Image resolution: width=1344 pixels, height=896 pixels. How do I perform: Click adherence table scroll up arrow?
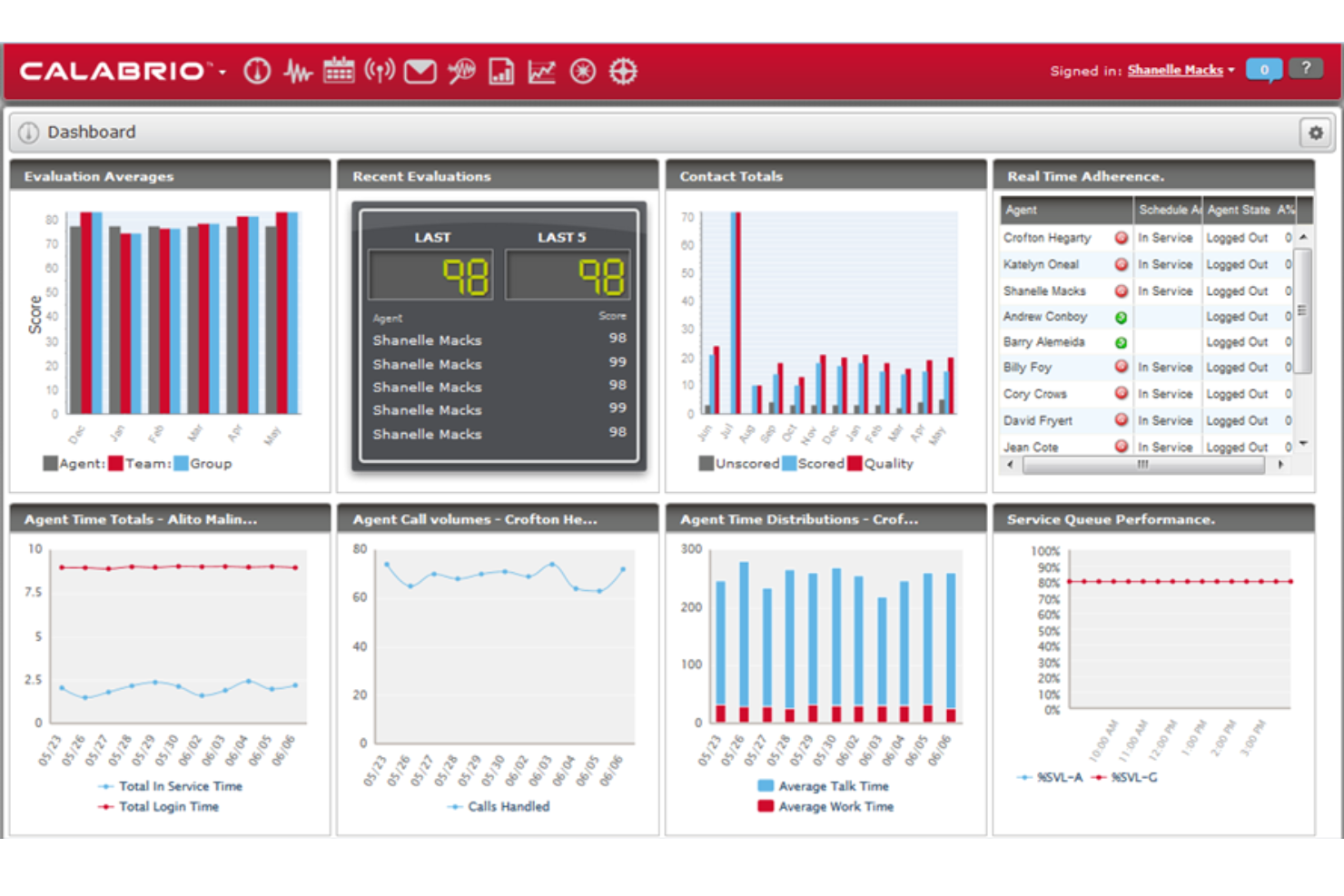tap(1304, 237)
